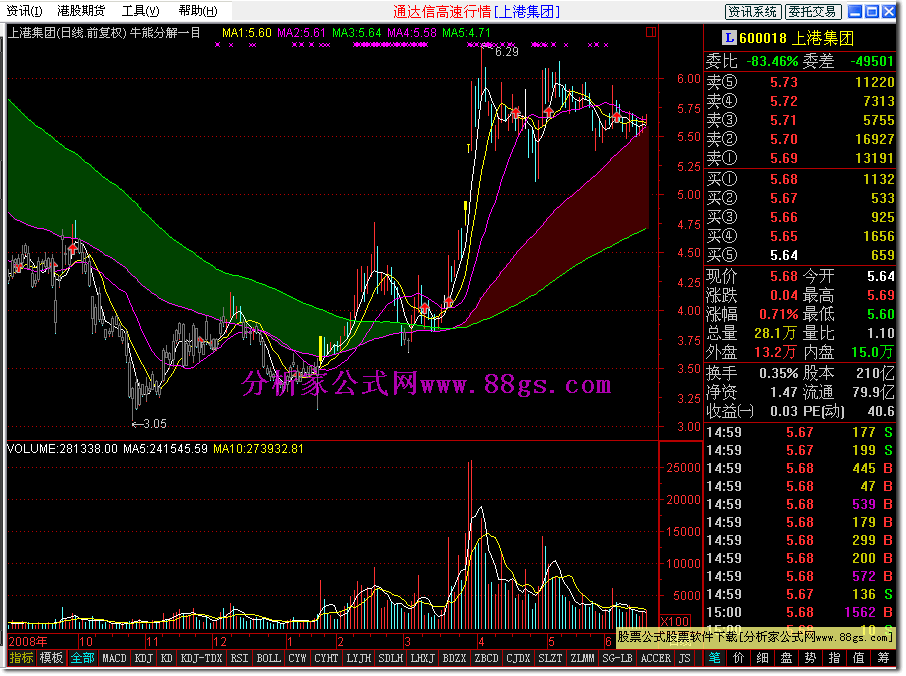Click the VOLUME:281338.00 indicator label

click(62, 449)
